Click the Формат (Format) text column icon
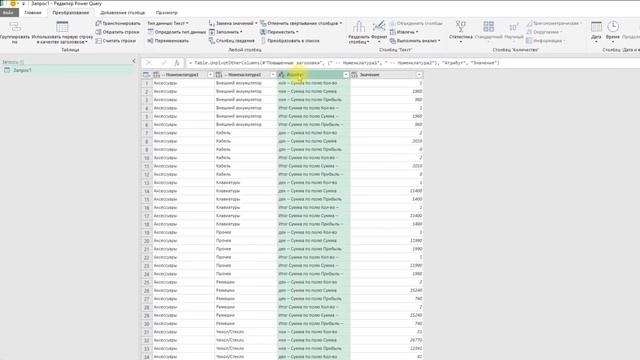 (x=379, y=27)
